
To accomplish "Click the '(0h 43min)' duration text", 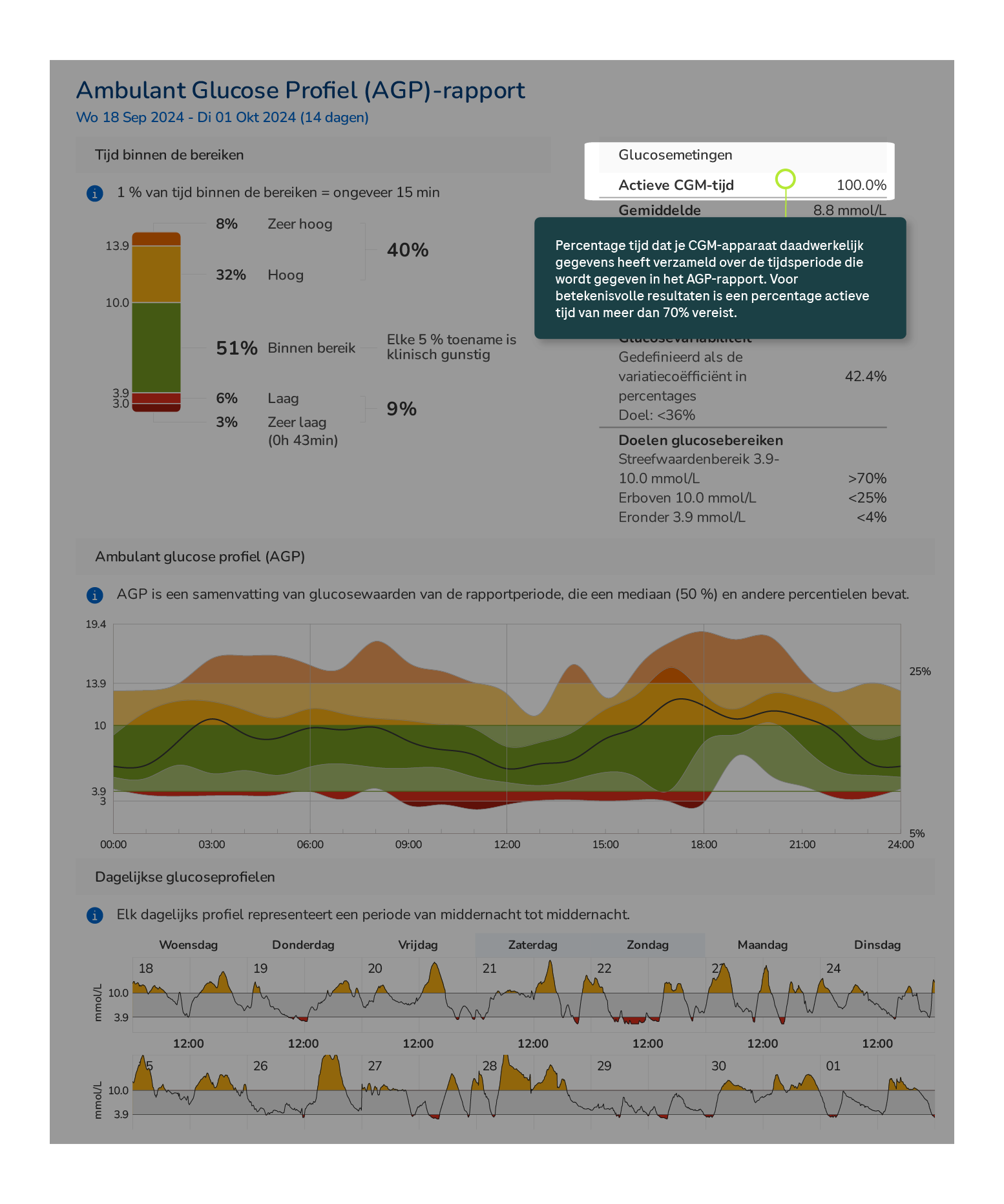I will tap(303, 441).
